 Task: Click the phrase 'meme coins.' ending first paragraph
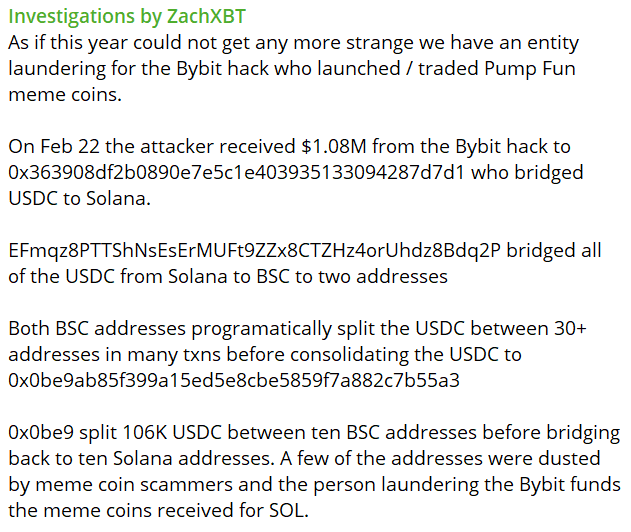point(65,95)
